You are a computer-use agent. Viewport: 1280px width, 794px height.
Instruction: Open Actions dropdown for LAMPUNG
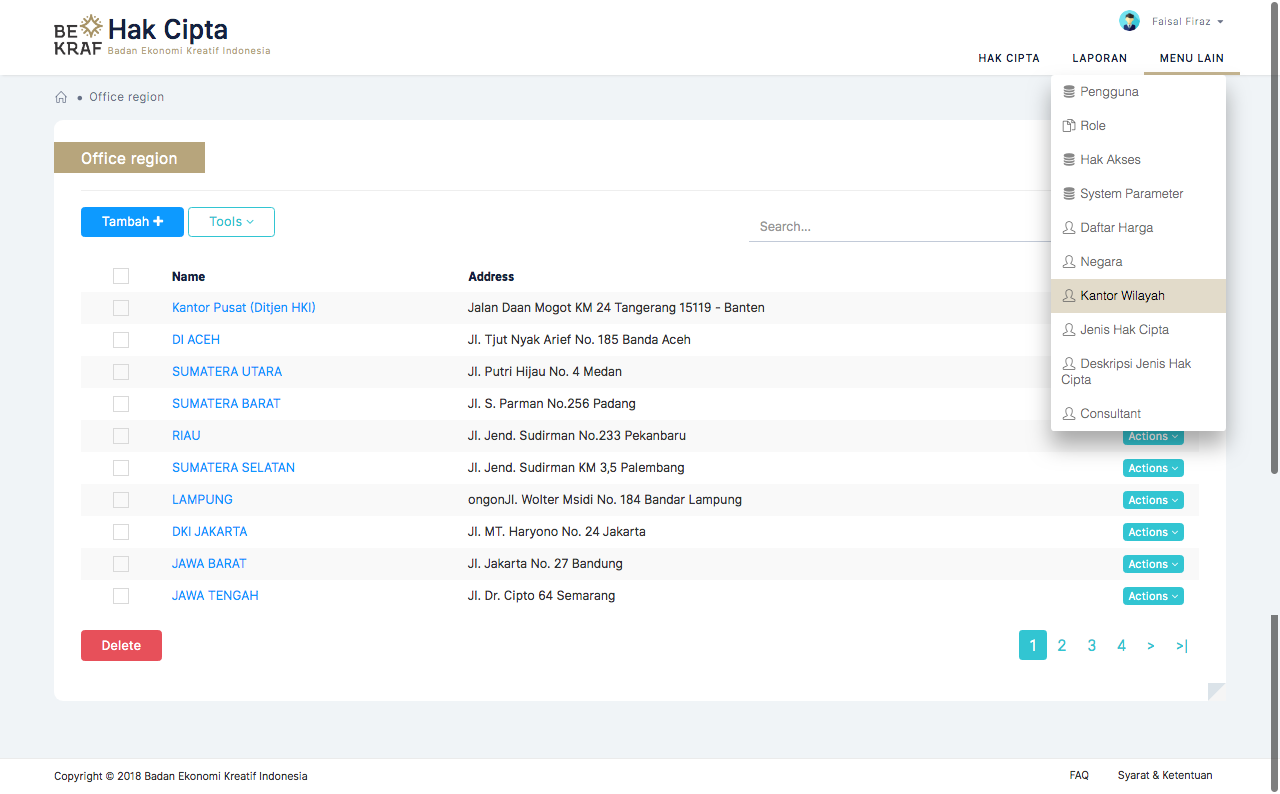(1153, 500)
